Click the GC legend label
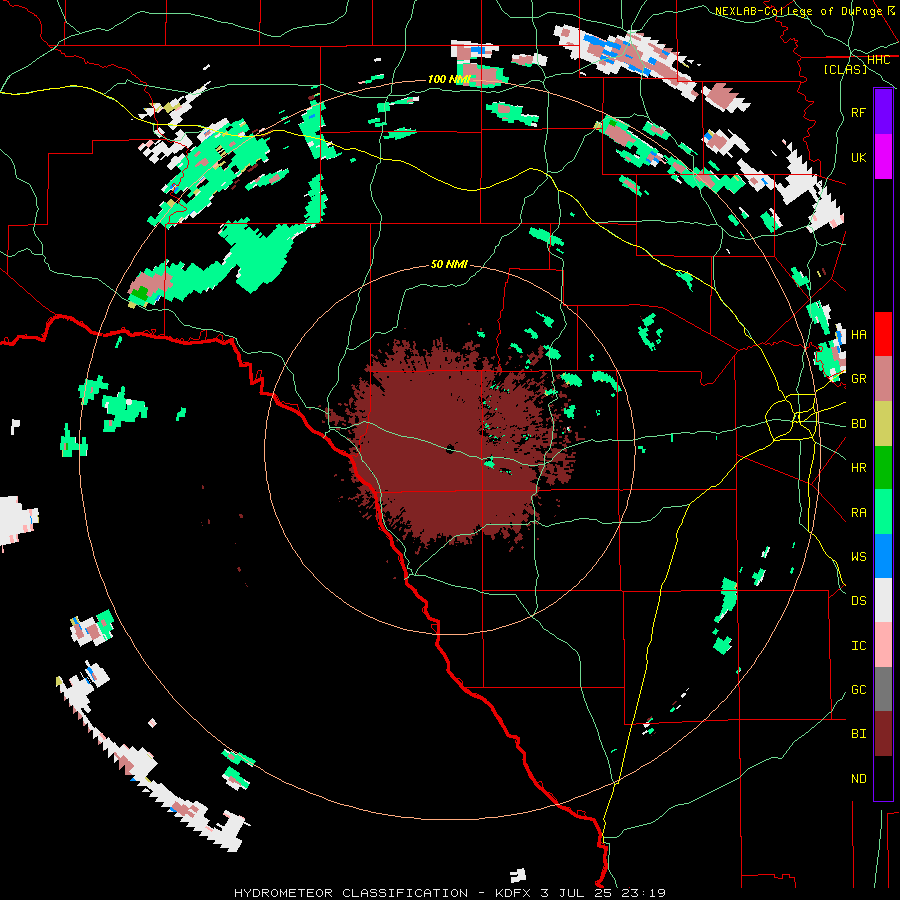 coord(859,690)
